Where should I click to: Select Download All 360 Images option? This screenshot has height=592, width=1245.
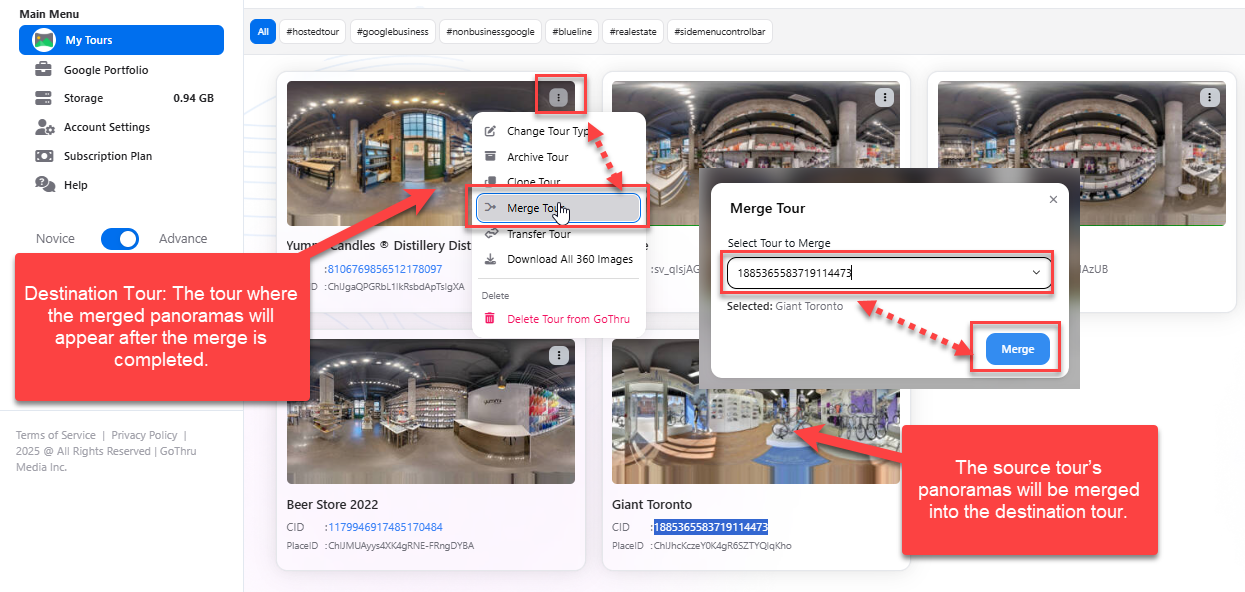[569, 259]
